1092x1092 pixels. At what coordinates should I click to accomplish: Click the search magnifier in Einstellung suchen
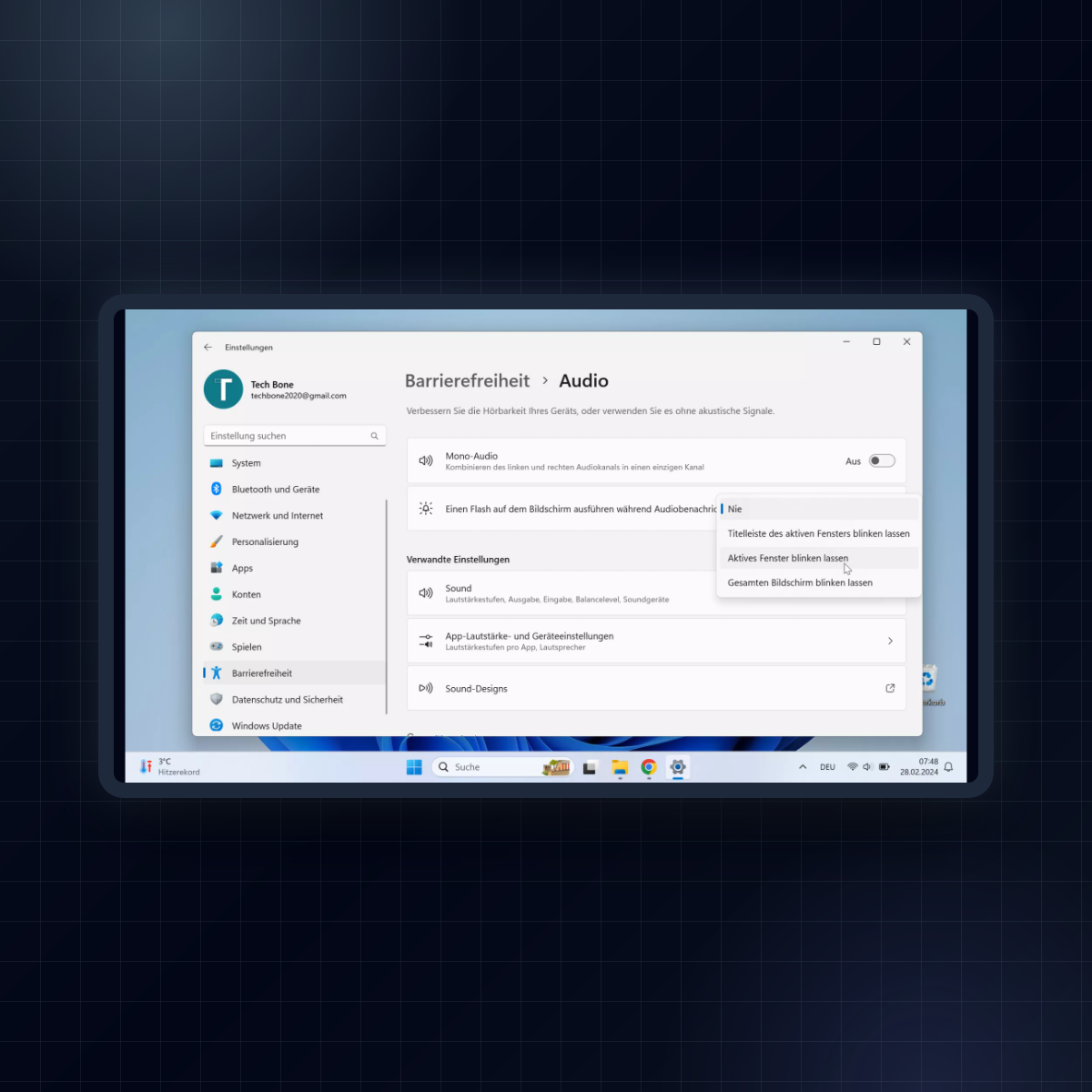tap(374, 436)
